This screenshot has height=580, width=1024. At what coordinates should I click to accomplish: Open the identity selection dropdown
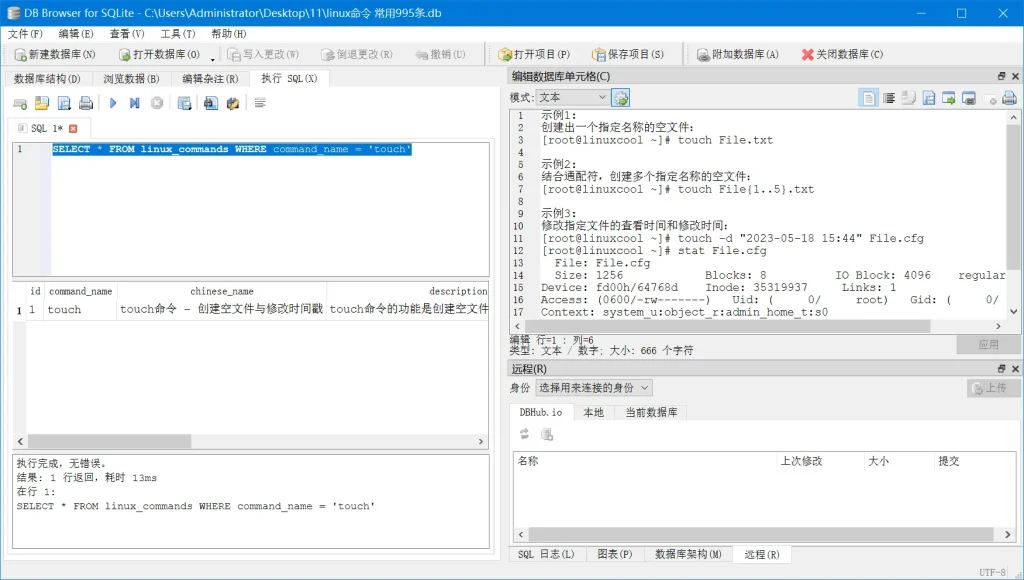[594, 388]
